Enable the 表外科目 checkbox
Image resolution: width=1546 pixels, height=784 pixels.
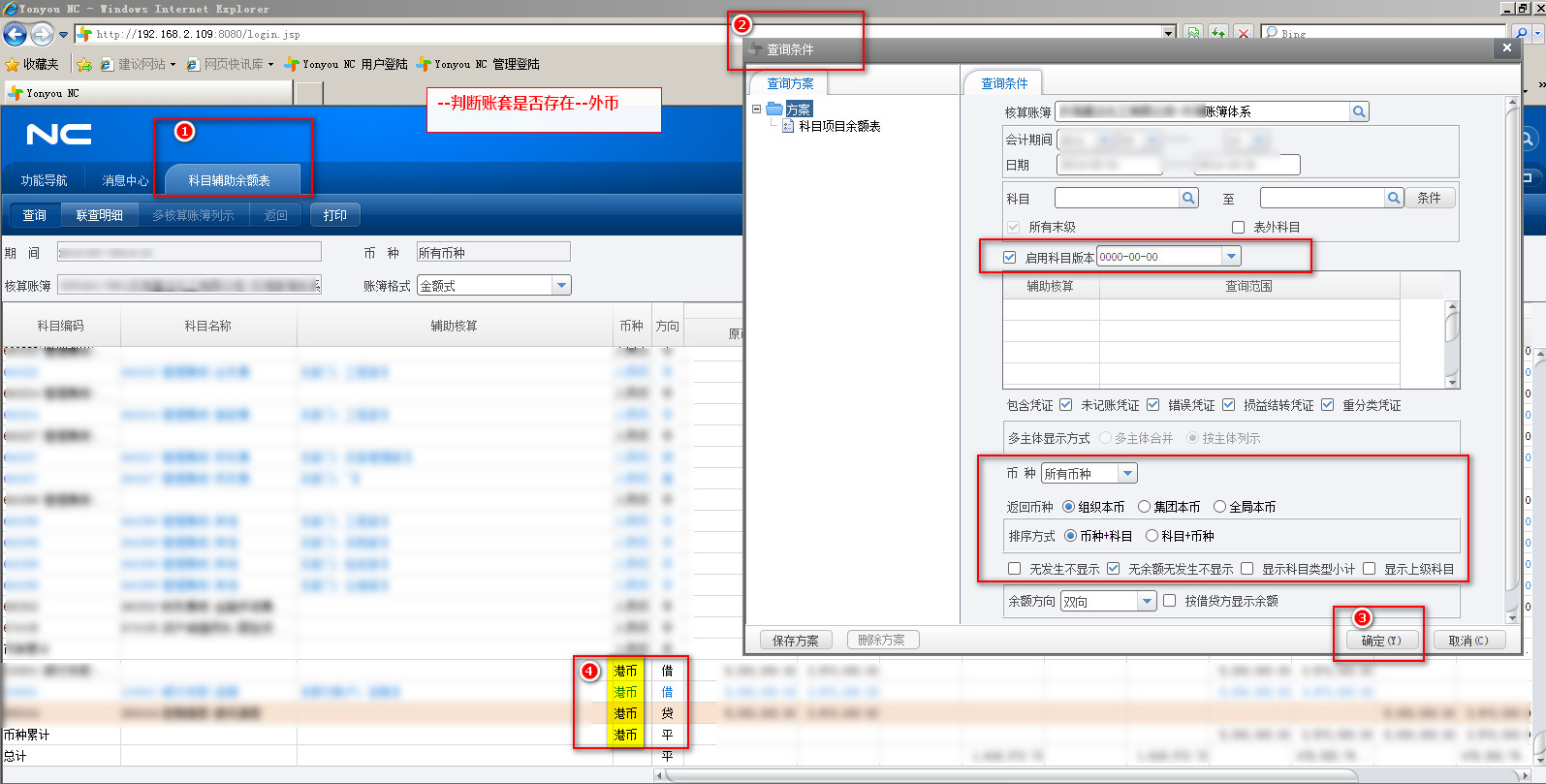[1238, 227]
